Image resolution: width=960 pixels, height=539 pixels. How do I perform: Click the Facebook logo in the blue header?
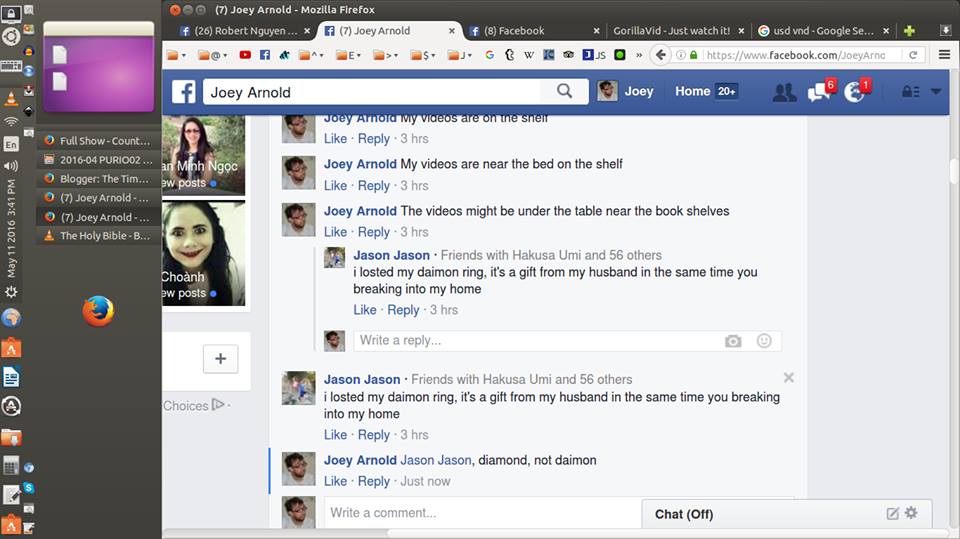point(183,92)
